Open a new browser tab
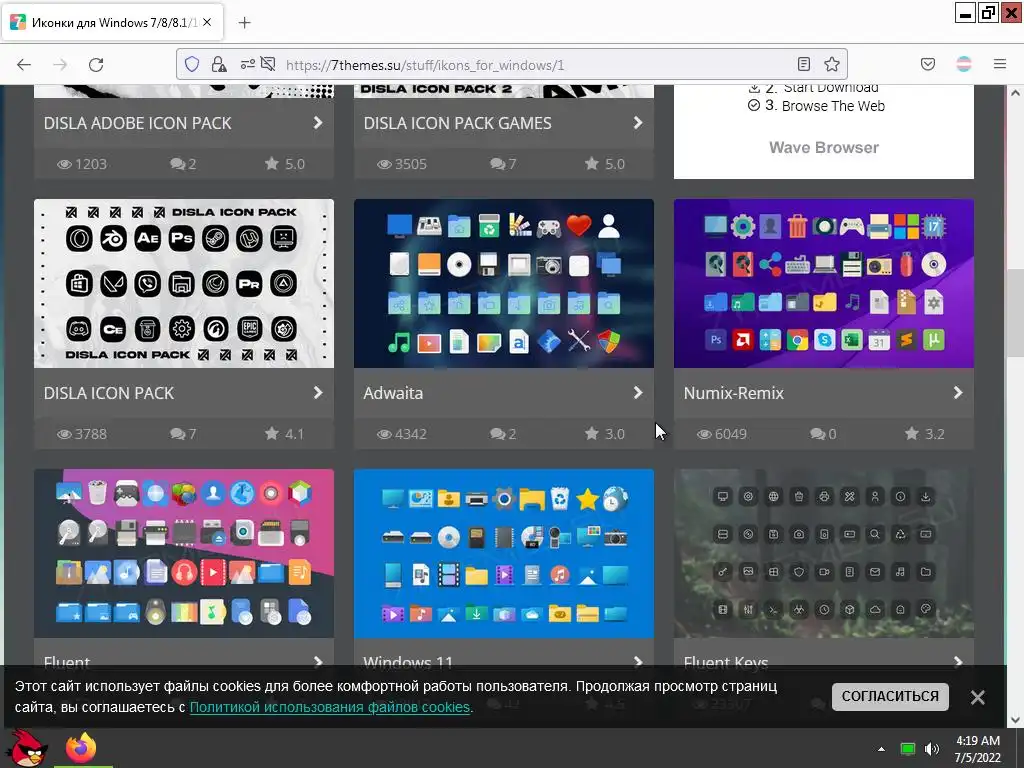The width and height of the screenshot is (1024, 768). coord(244,23)
